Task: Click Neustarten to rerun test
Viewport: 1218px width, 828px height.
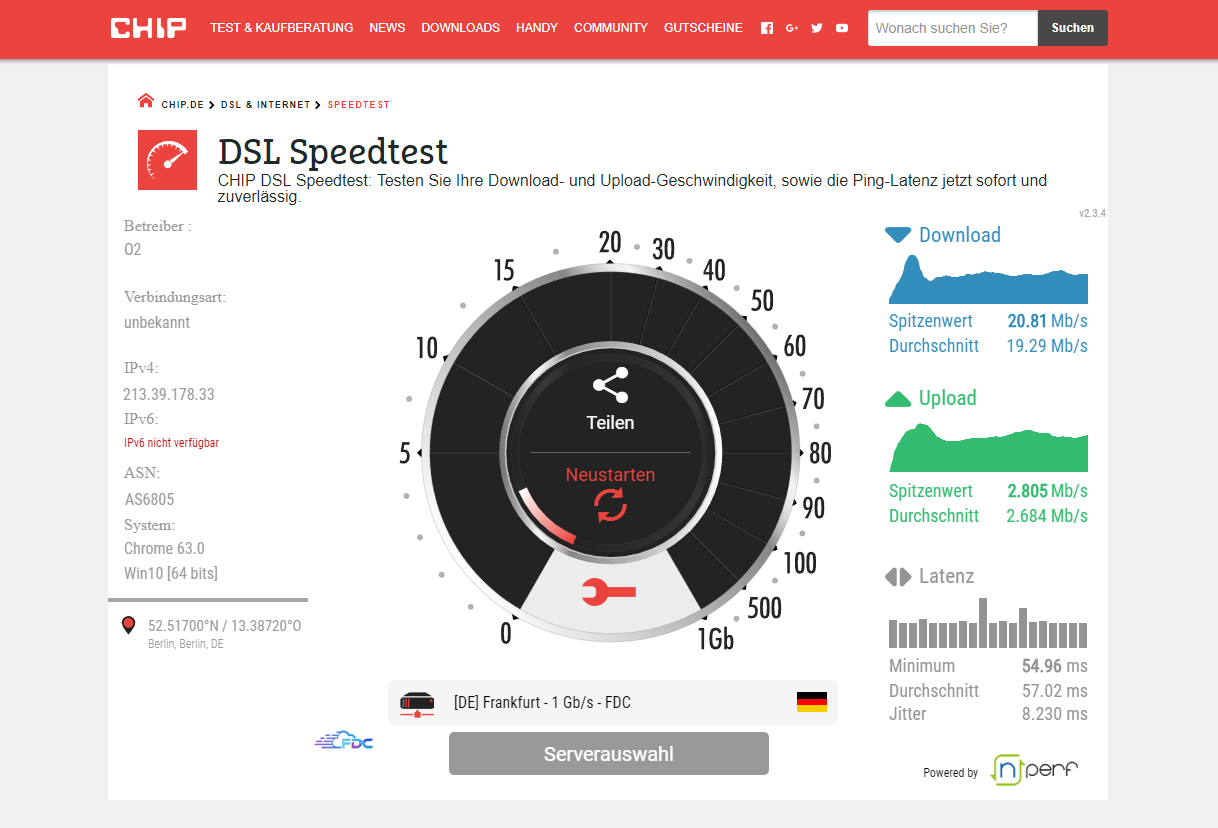Action: [610, 474]
